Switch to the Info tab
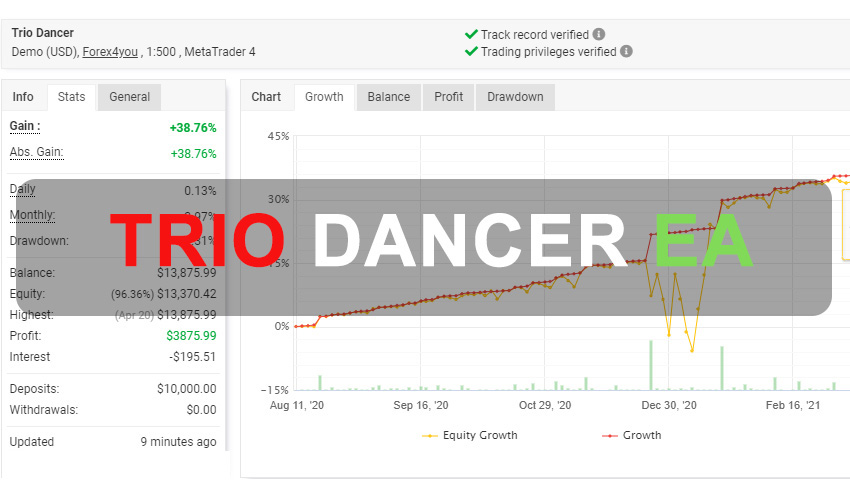 pos(23,97)
